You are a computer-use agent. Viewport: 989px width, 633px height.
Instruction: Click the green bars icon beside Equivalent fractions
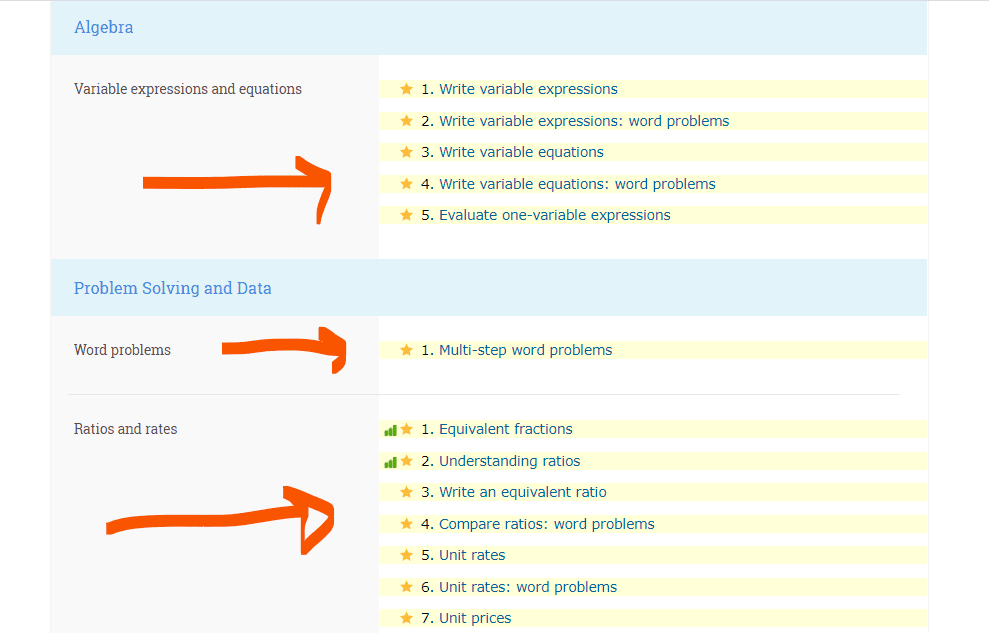click(390, 431)
